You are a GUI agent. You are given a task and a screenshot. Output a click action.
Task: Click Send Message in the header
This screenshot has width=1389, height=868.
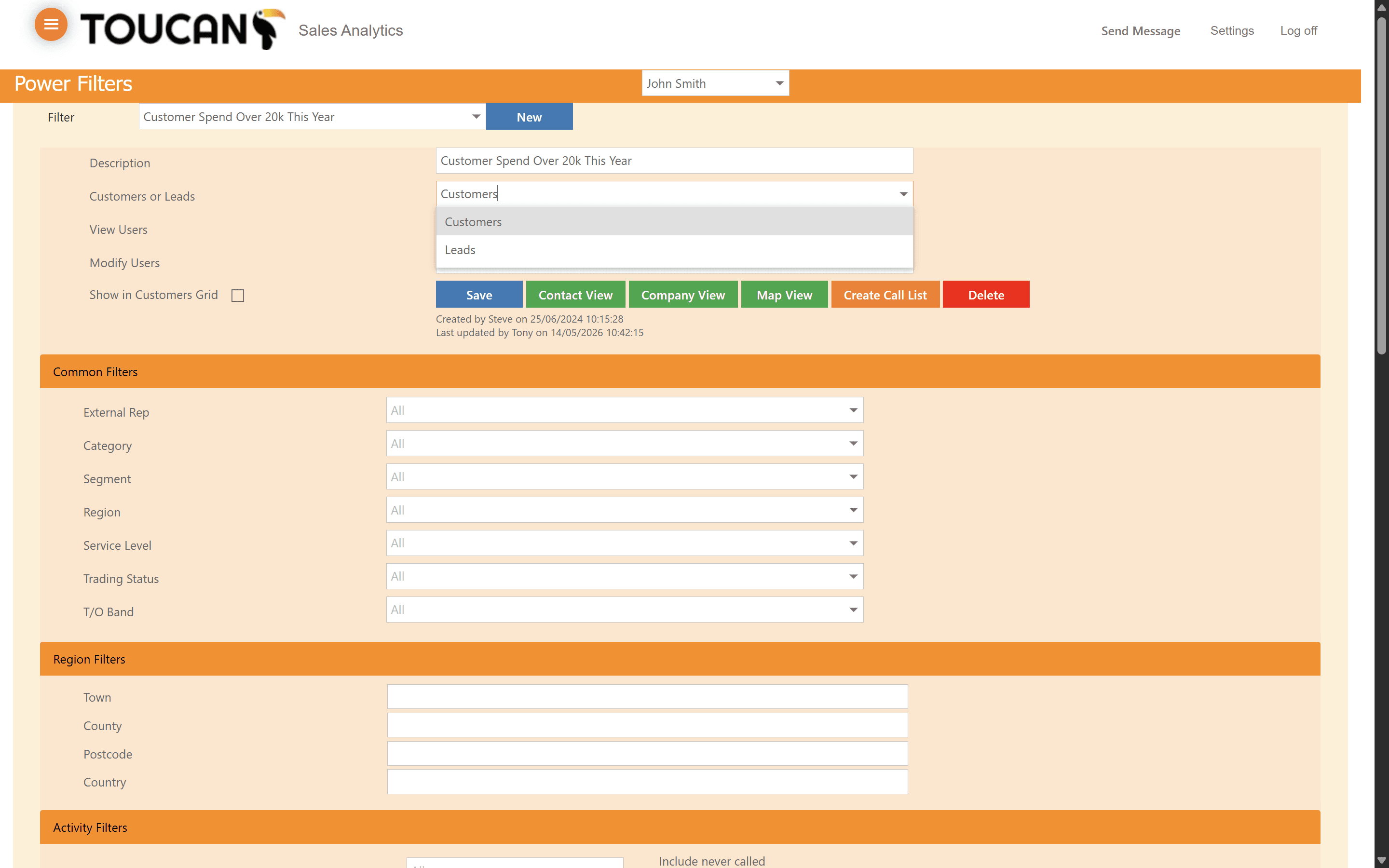pos(1141,31)
